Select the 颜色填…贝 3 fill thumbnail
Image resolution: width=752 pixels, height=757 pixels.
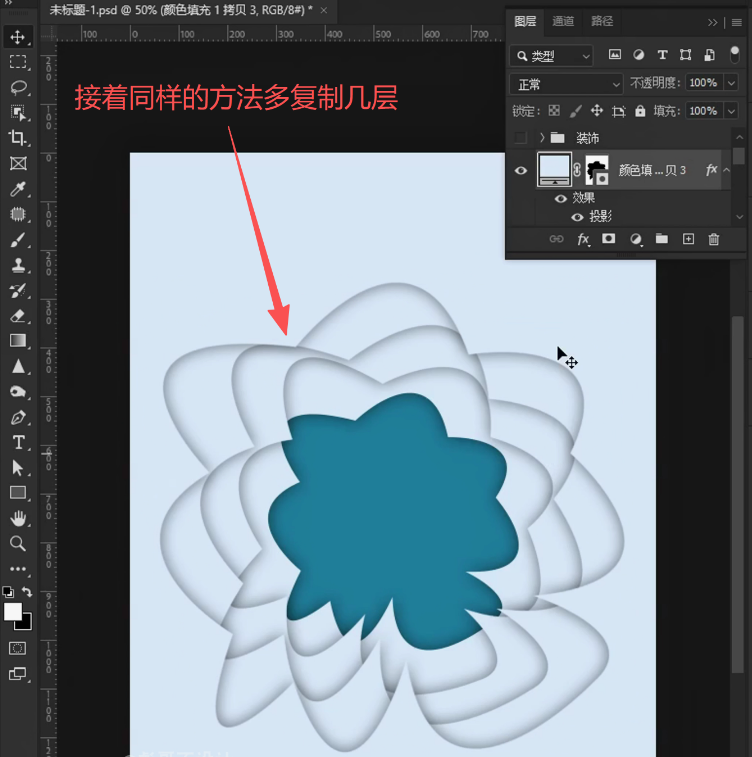click(554, 169)
